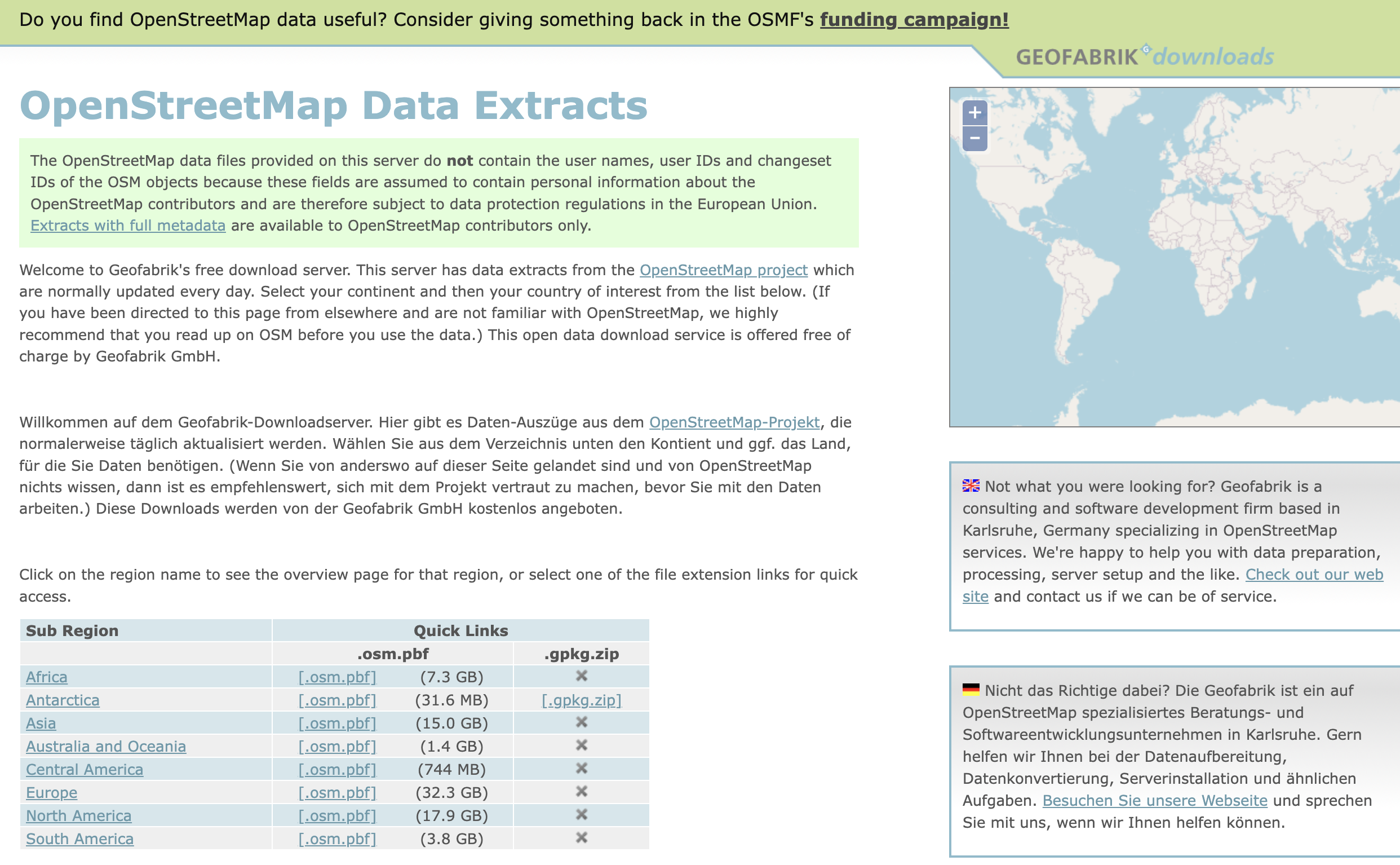Click the German flag icon
1400x865 pixels.
pyautogui.click(x=971, y=690)
